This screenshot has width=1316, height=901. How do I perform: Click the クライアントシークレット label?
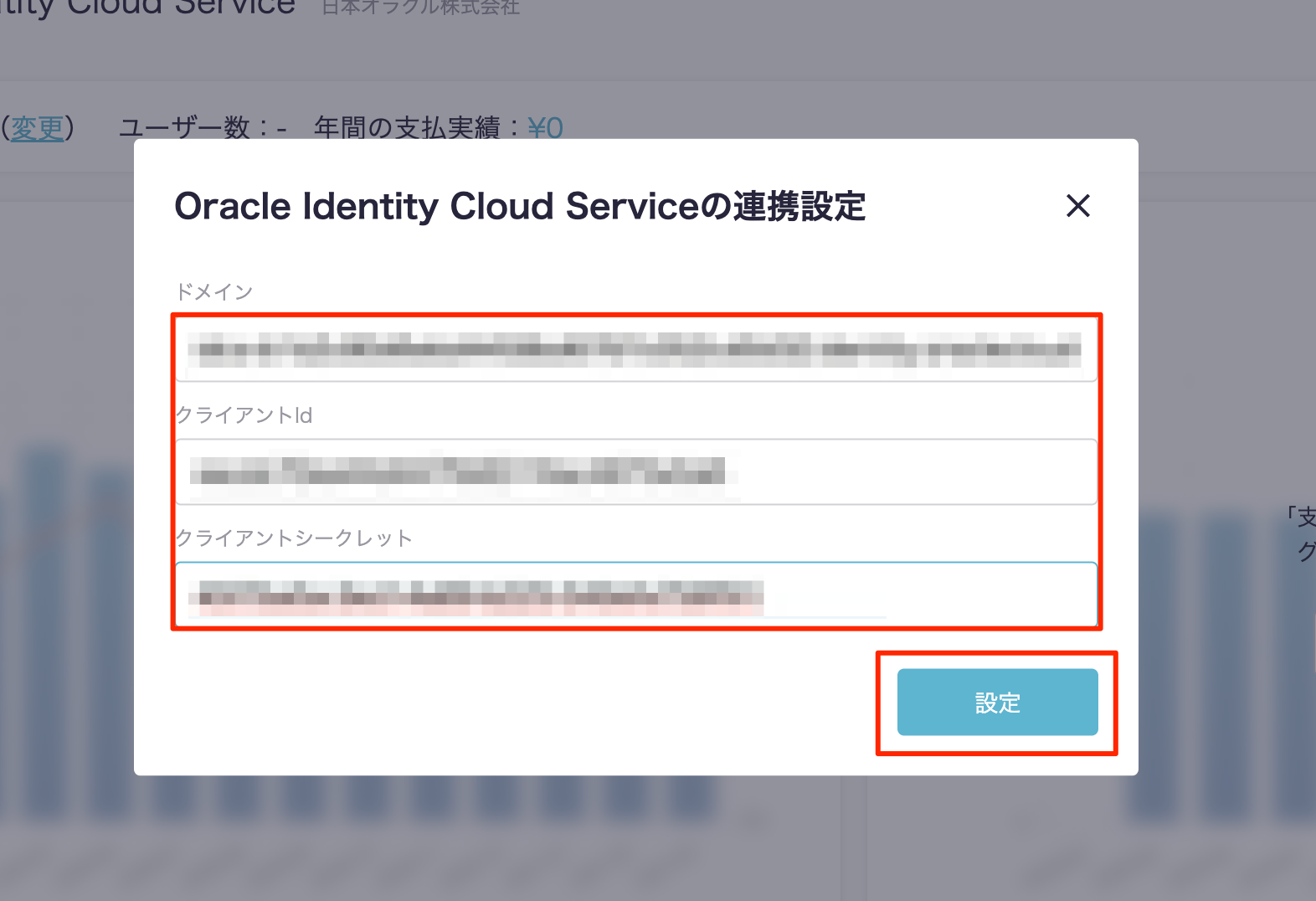[294, 538]
